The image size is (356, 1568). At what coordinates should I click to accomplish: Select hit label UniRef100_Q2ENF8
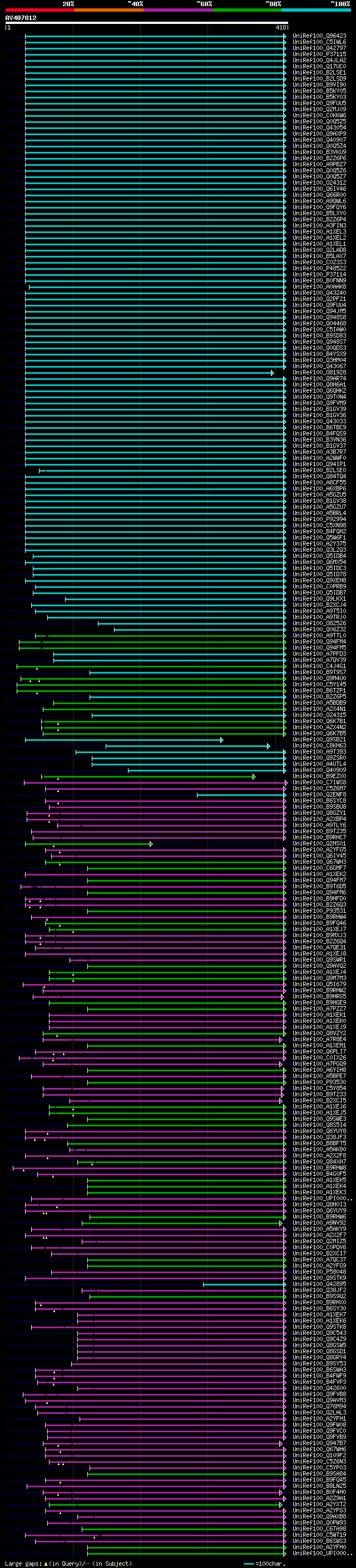[x=319, y=795]
